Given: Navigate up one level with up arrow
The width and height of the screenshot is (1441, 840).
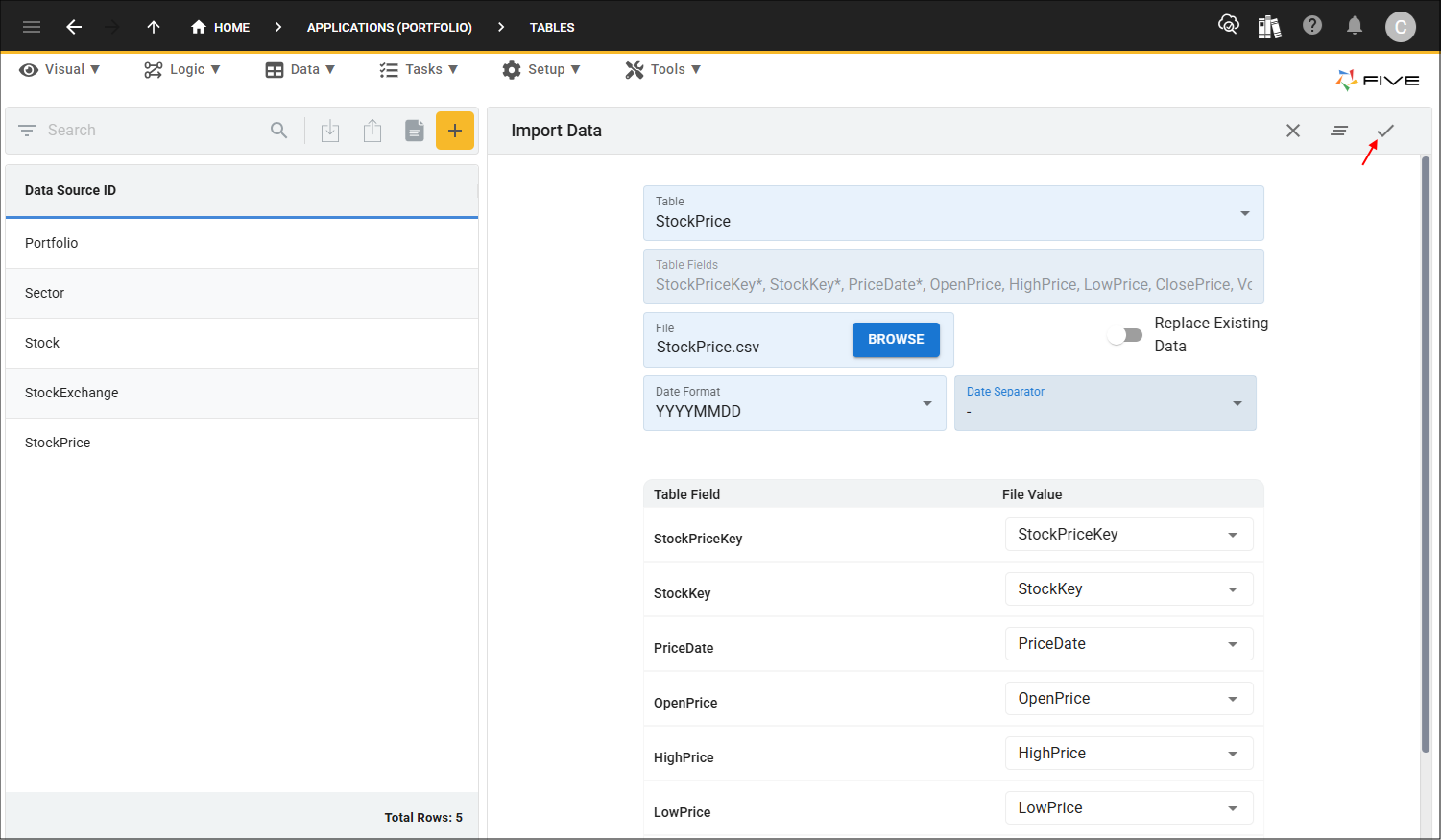Looking at the screenshot, I should point(154,27).
